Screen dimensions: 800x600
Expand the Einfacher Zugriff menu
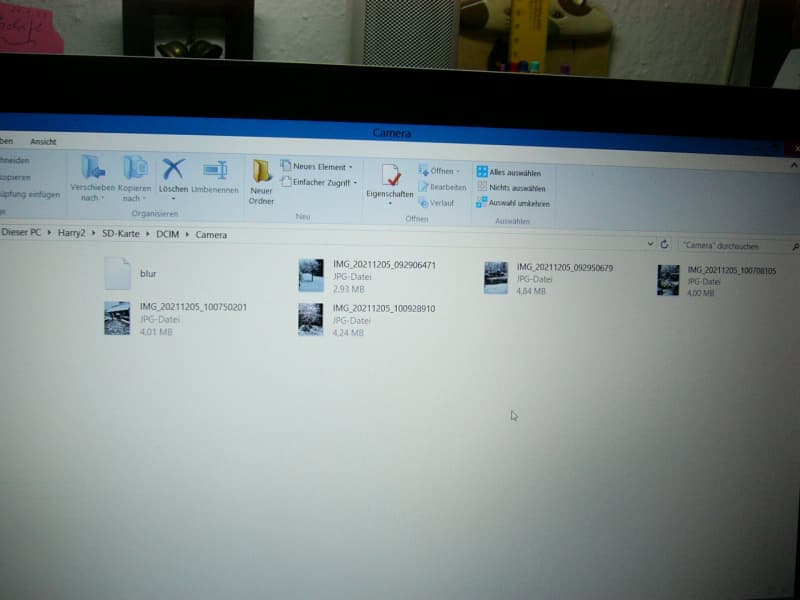point(318,182)
